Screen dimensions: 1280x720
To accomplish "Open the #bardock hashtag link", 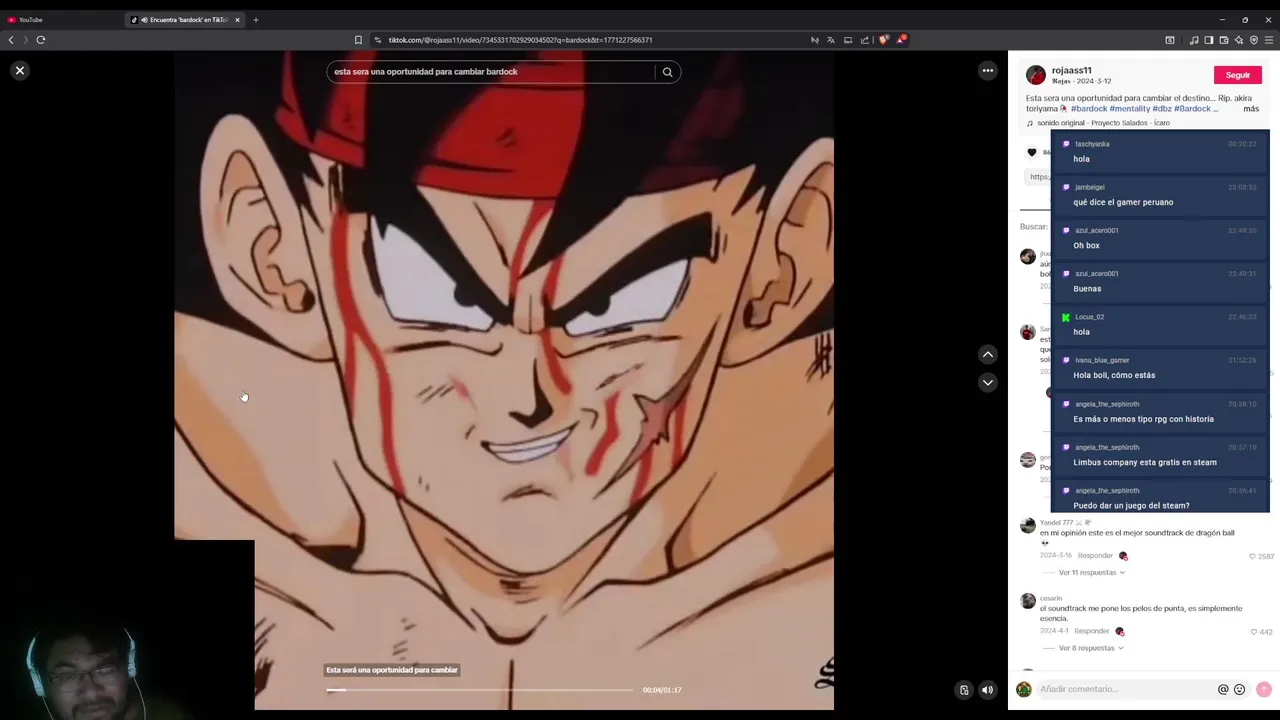I will pos(1089,108).
